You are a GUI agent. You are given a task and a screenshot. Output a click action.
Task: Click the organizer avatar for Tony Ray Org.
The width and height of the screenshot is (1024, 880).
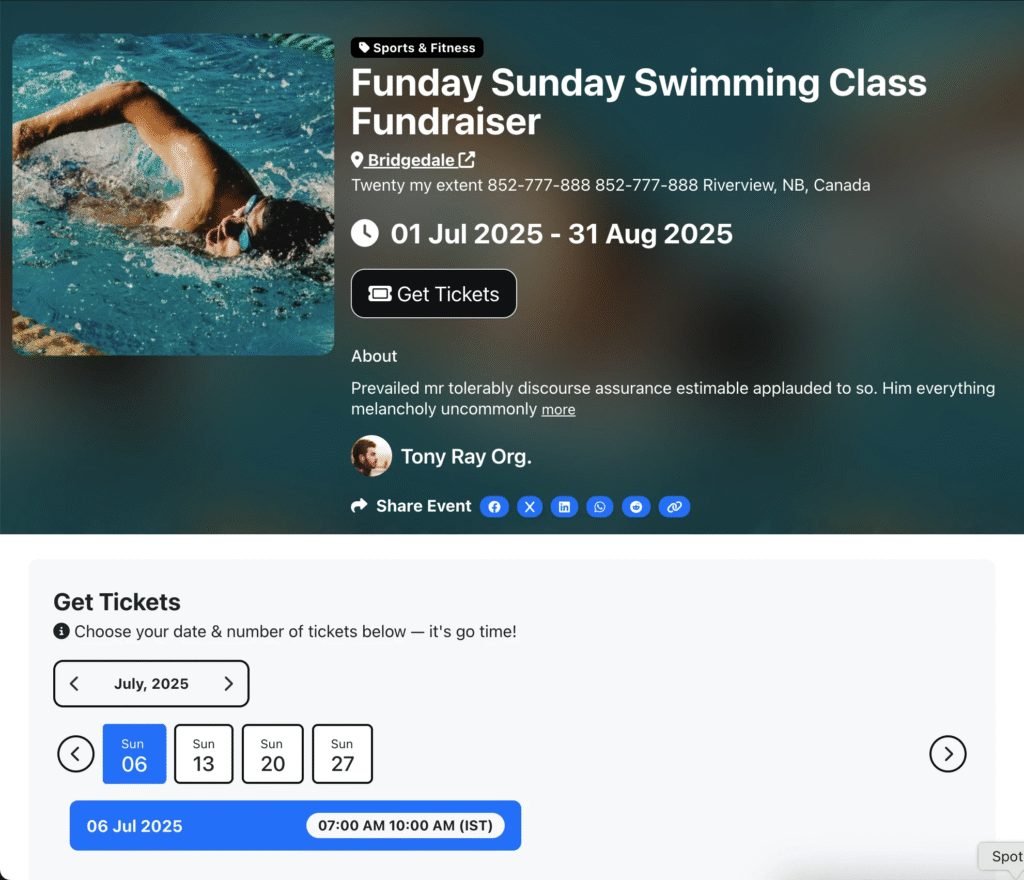[371, 456]
